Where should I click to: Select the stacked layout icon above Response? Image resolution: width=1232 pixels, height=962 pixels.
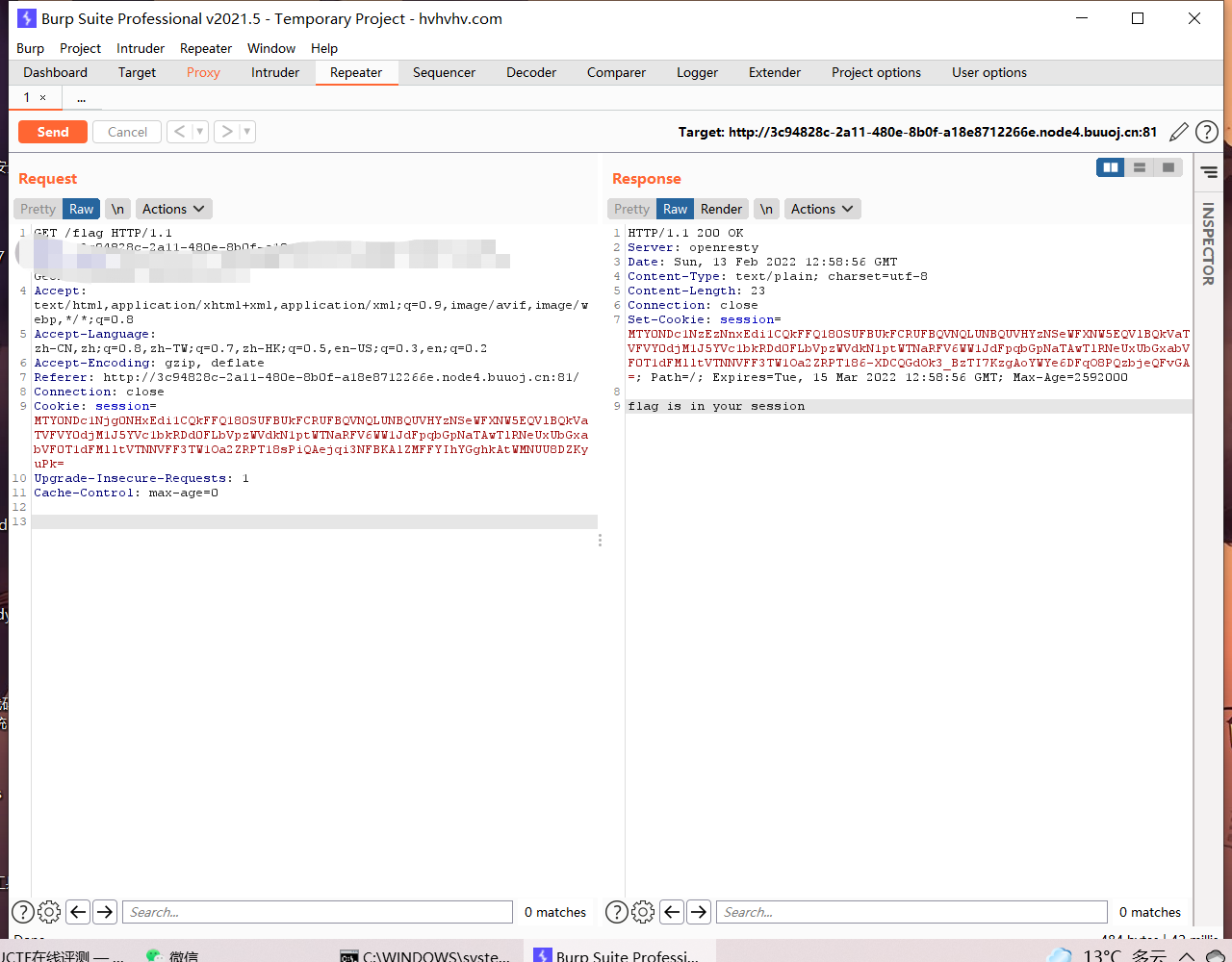(x=1140, y=166)
